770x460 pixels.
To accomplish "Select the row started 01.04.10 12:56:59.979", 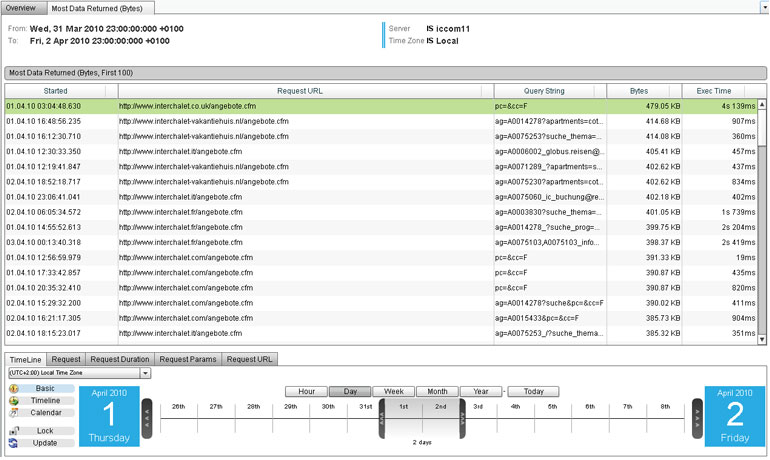I will (x=381, y=258).
